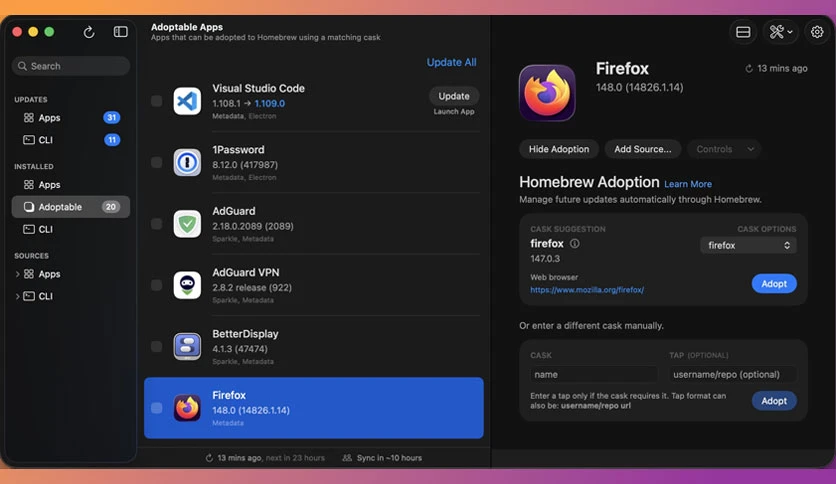Image resolution: width=836 pixels, height=484 pixels.
Task: Toggle the sidebar panel icon
Action: pyautogui.click(x=120, y=32)
